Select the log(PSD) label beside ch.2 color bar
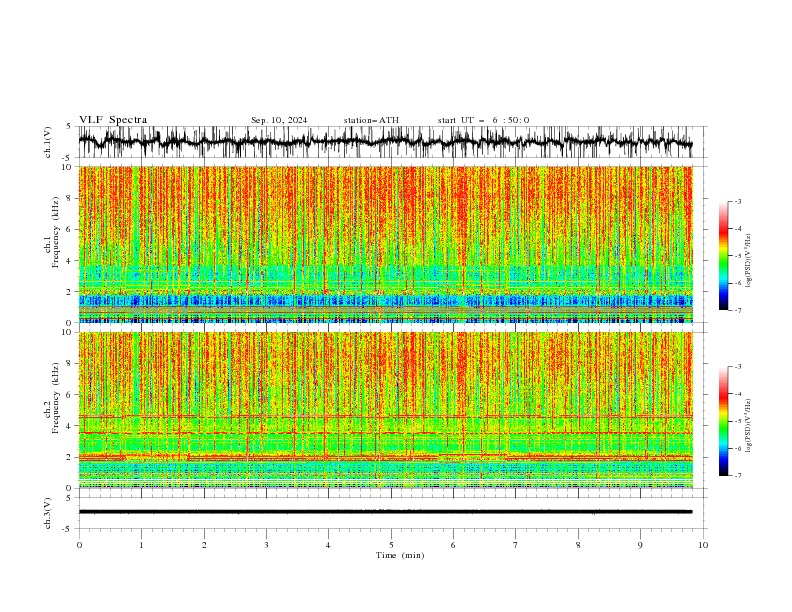The height and width of the screenshot is (612, 792). pos(749,426)
